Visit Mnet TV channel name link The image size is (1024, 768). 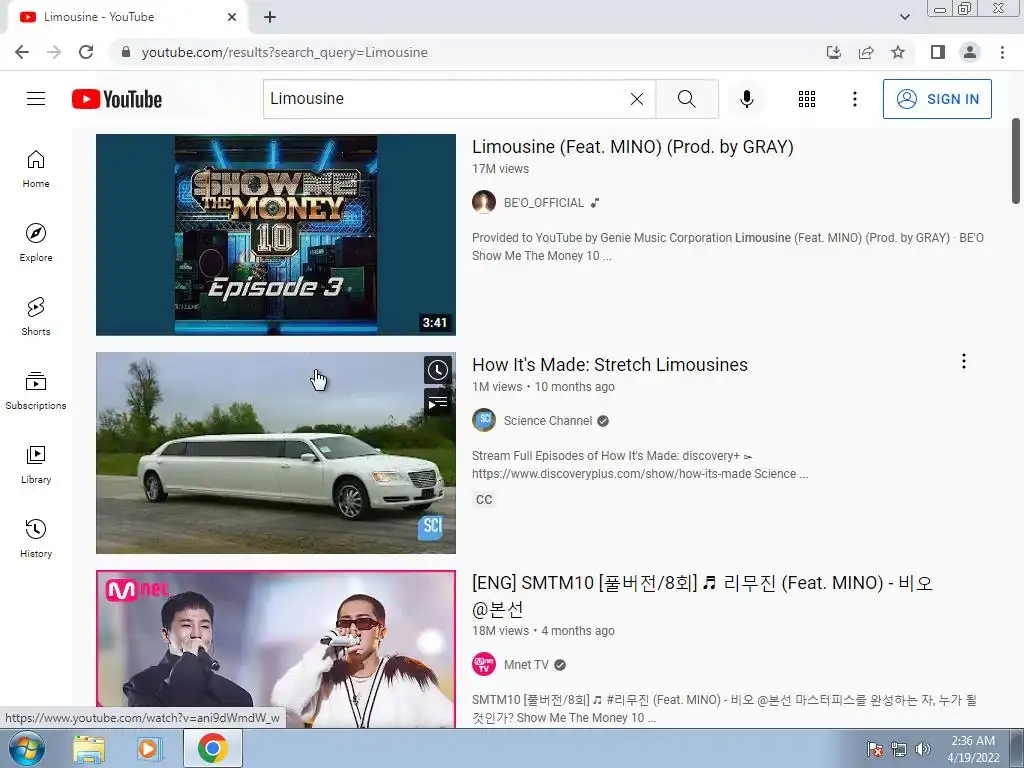526,665
